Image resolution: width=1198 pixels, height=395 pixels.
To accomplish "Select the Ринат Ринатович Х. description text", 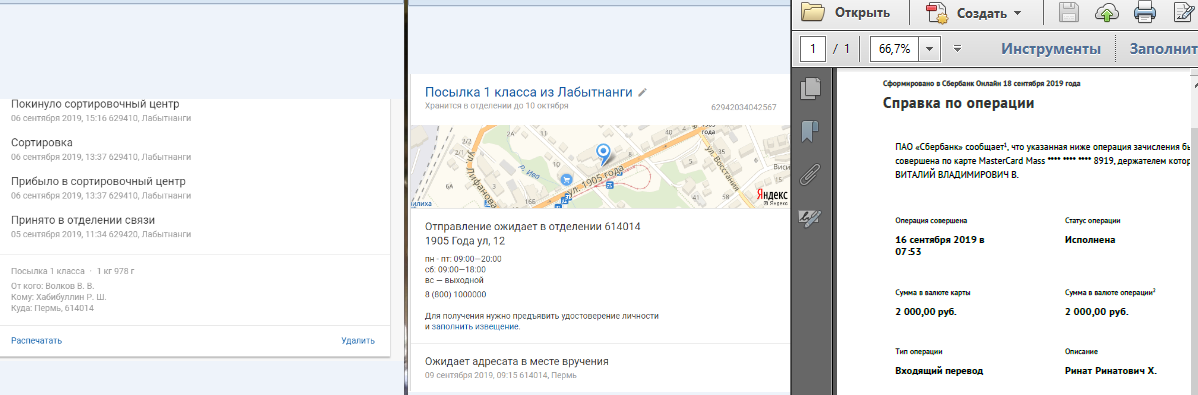I will (1111, 371).
